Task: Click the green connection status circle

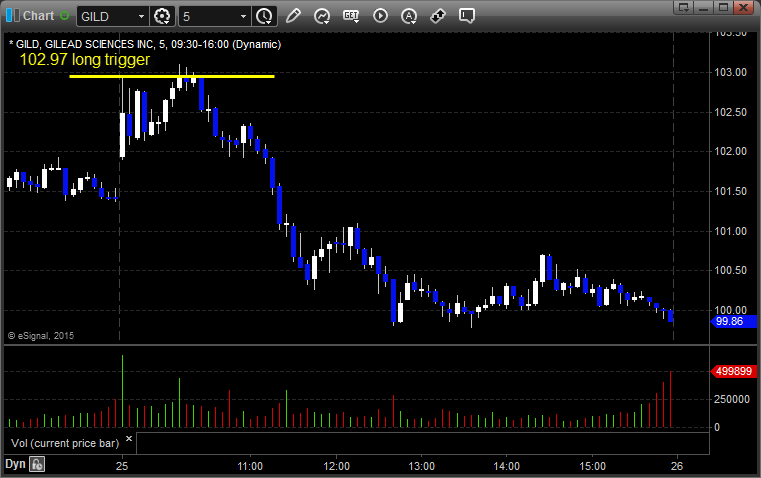Action: pos(64,16)
